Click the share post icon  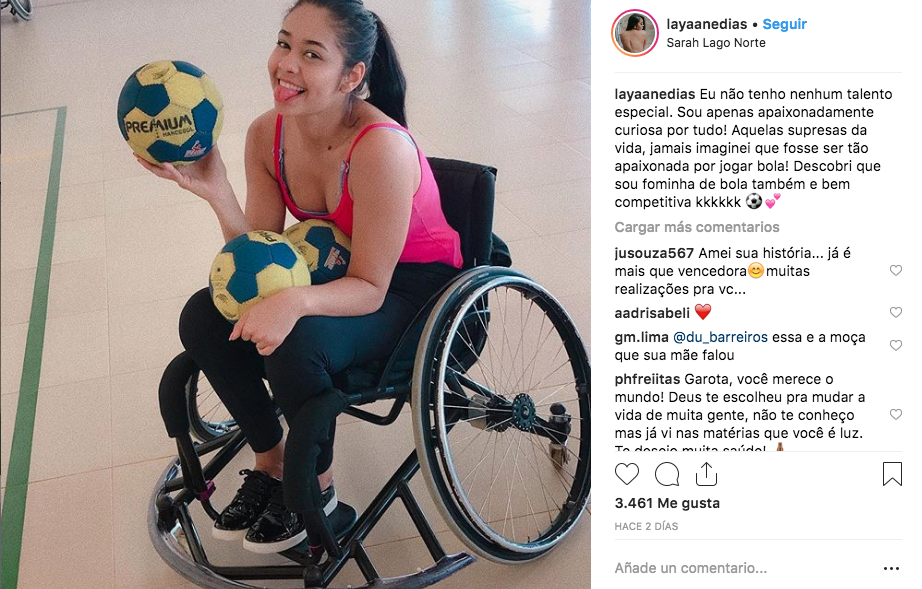point(706,474)
